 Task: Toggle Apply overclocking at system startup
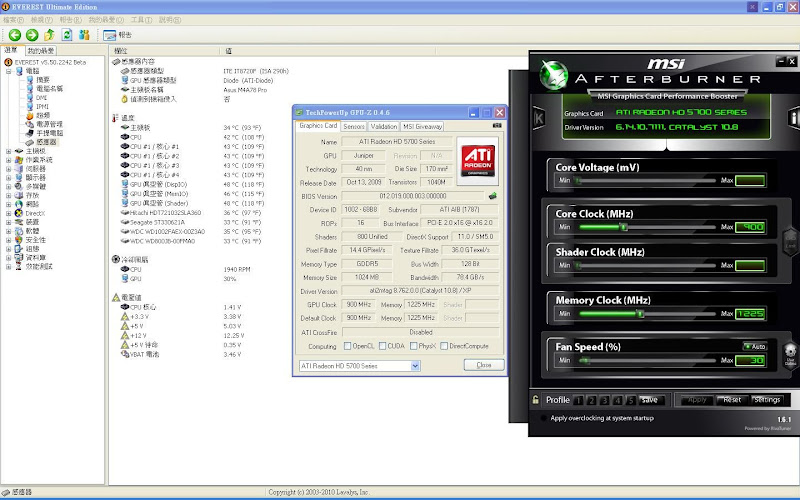click(x=544, y=418)
